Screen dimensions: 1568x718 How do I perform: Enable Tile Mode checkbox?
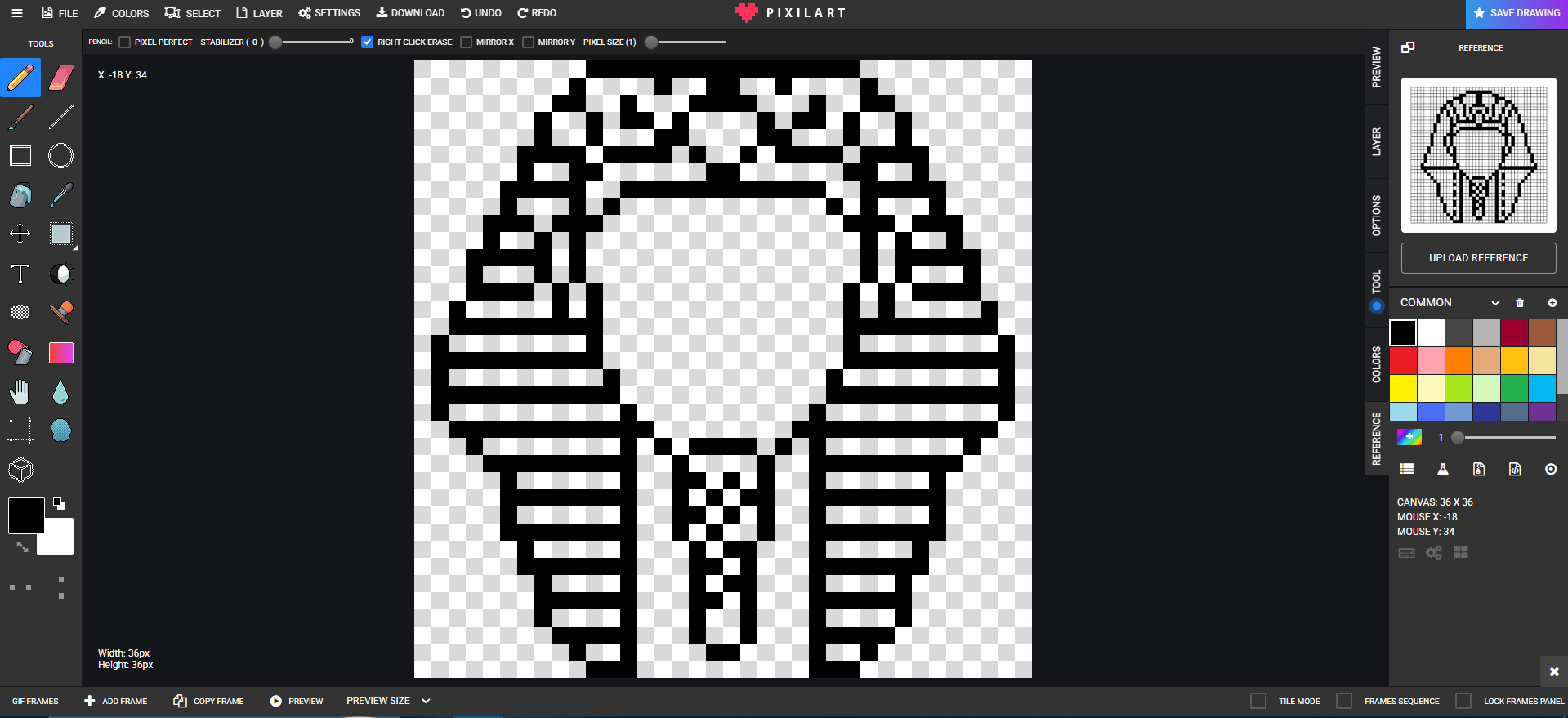(x=1258, y=701)
